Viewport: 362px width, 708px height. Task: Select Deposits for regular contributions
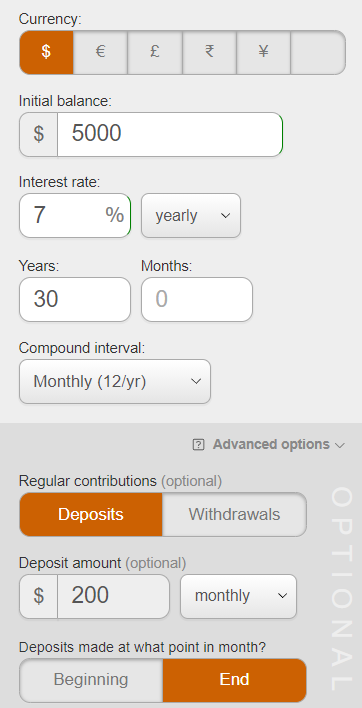[91, 514]
